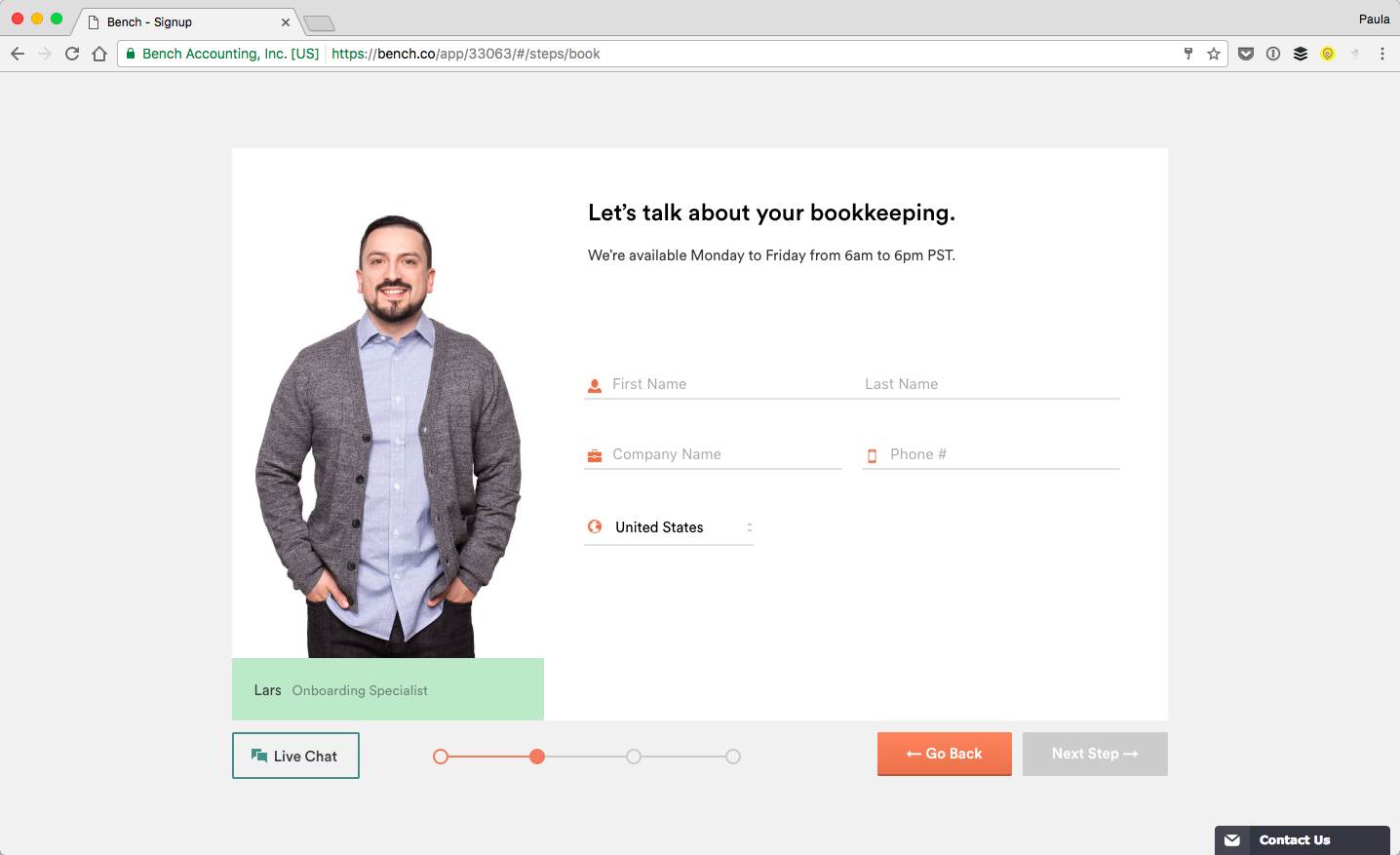This screenshot has height=855, width=1400.
Task: Select the last step circle in the progress bar
Action: 732,756
